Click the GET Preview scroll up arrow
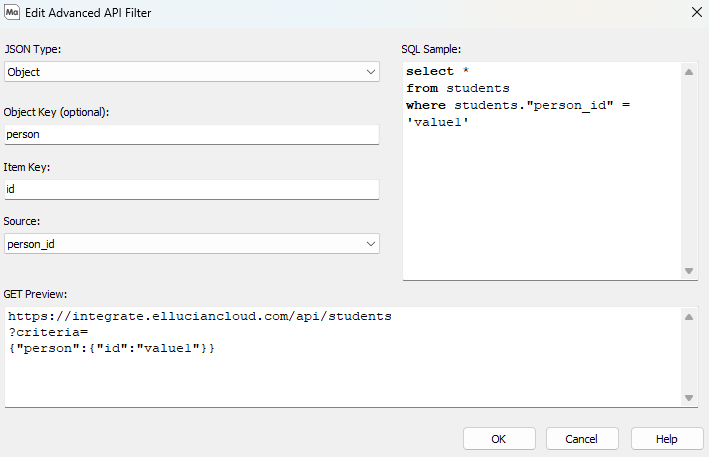This screenshot has height=457, width=709. 689,317
